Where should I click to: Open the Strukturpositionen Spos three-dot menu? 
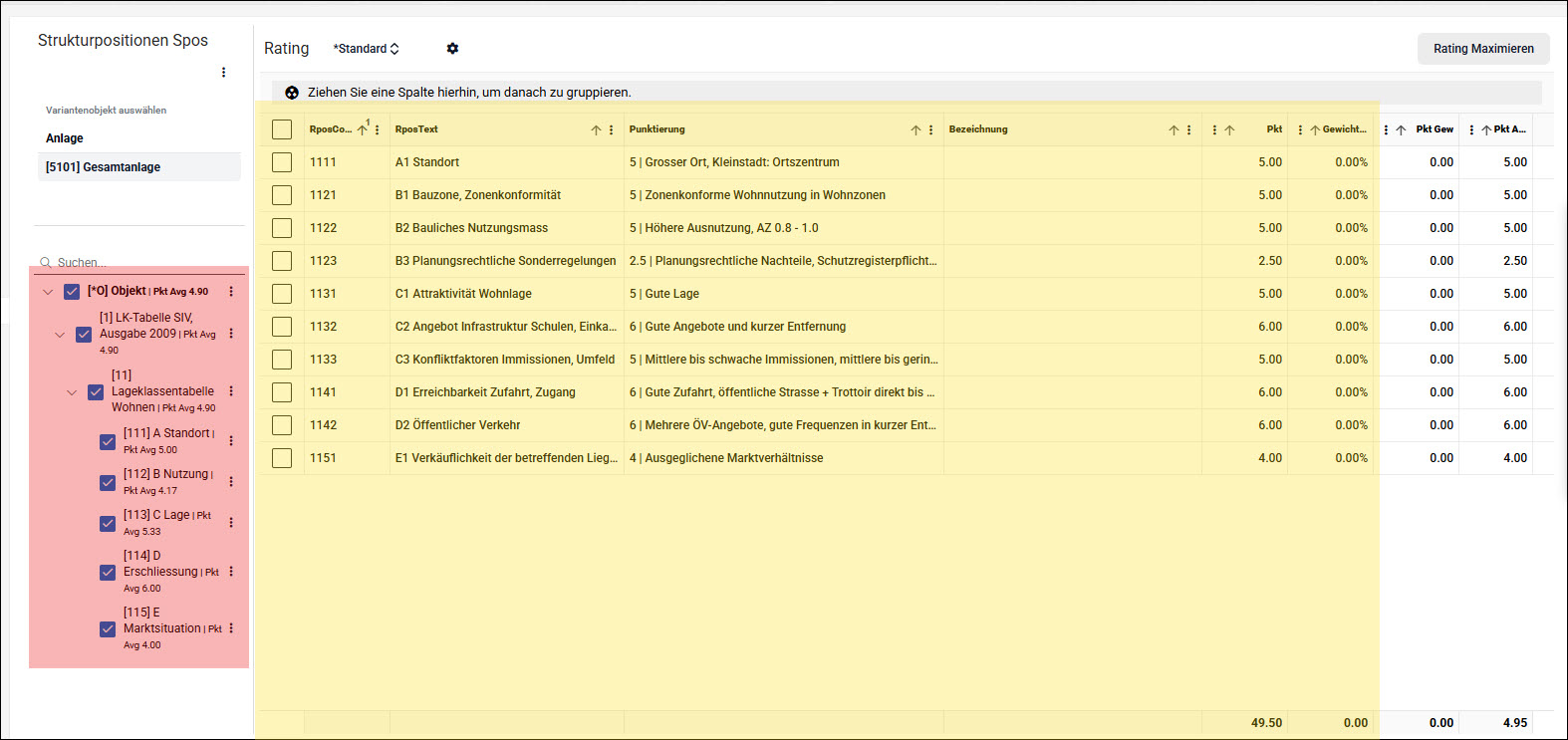223,73
